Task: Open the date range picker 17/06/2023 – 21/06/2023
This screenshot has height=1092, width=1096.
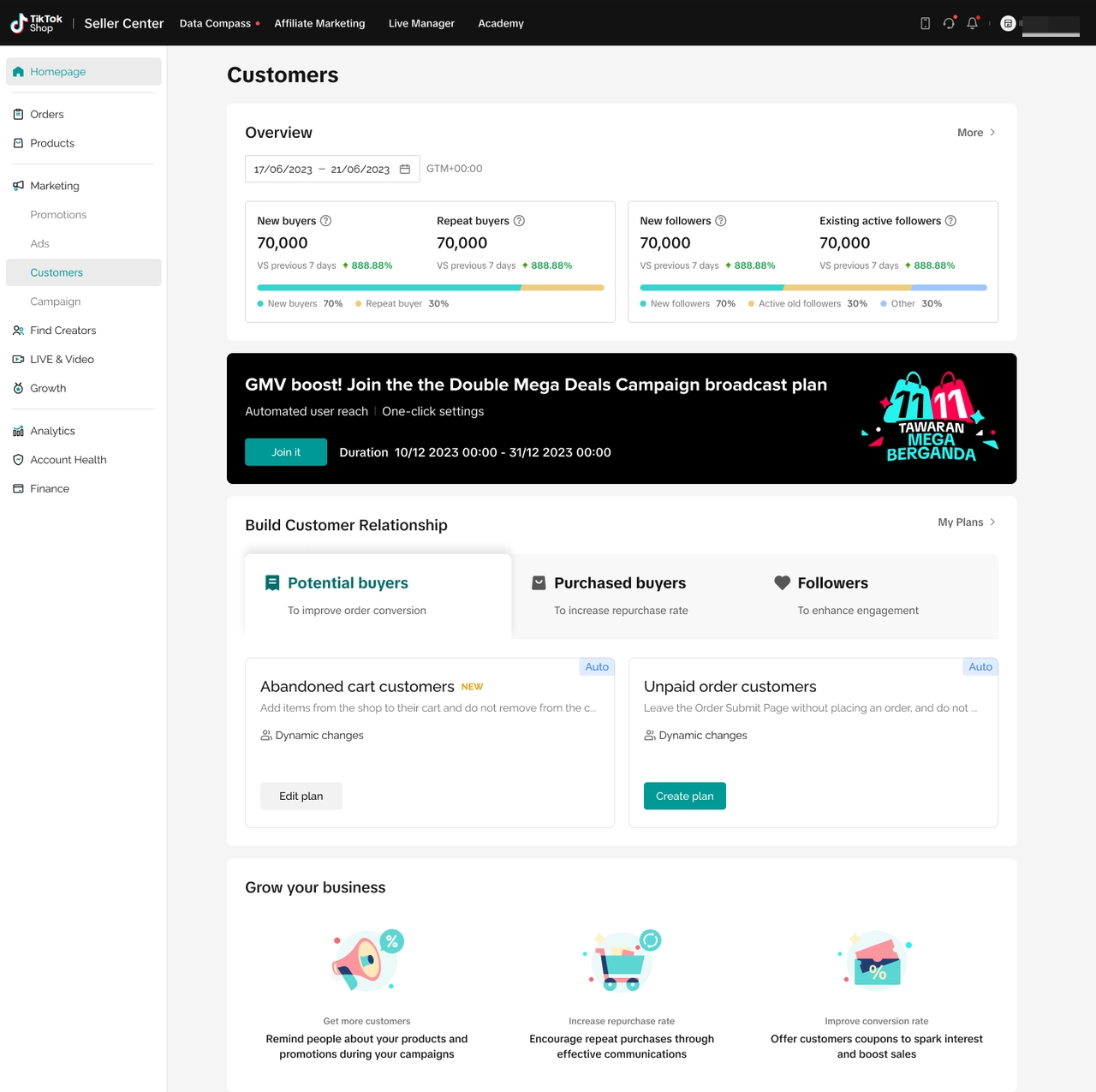Action: point(332,169)
